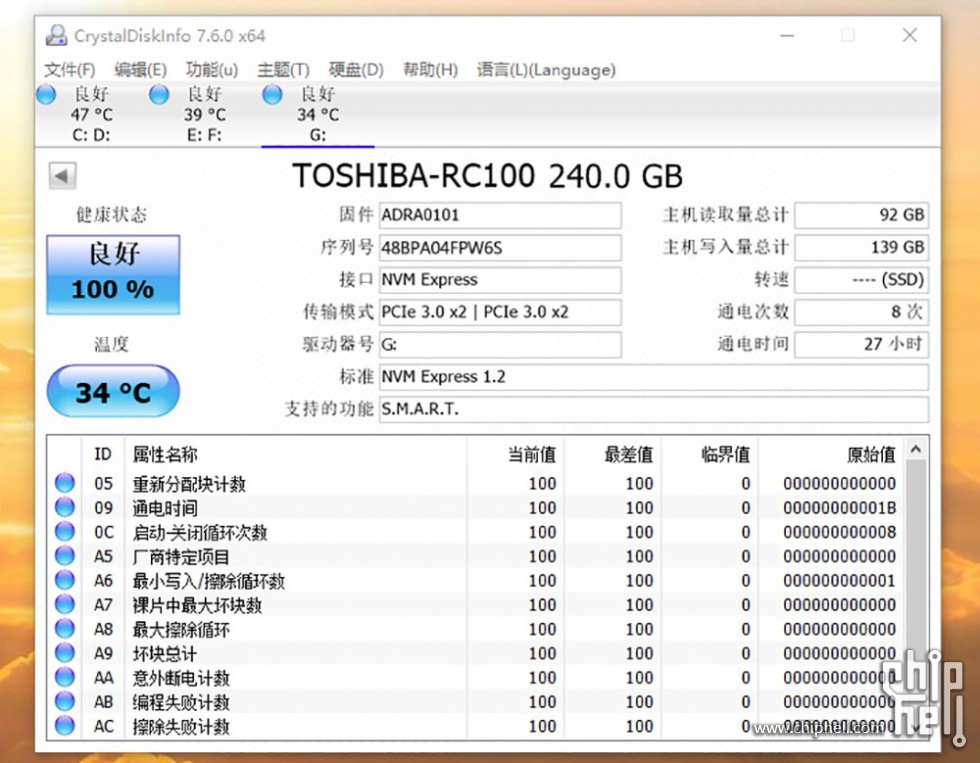Screen dimensions: 980x763
Task: Open the 编辑(E) menu
Action: [x=141, y=69]
